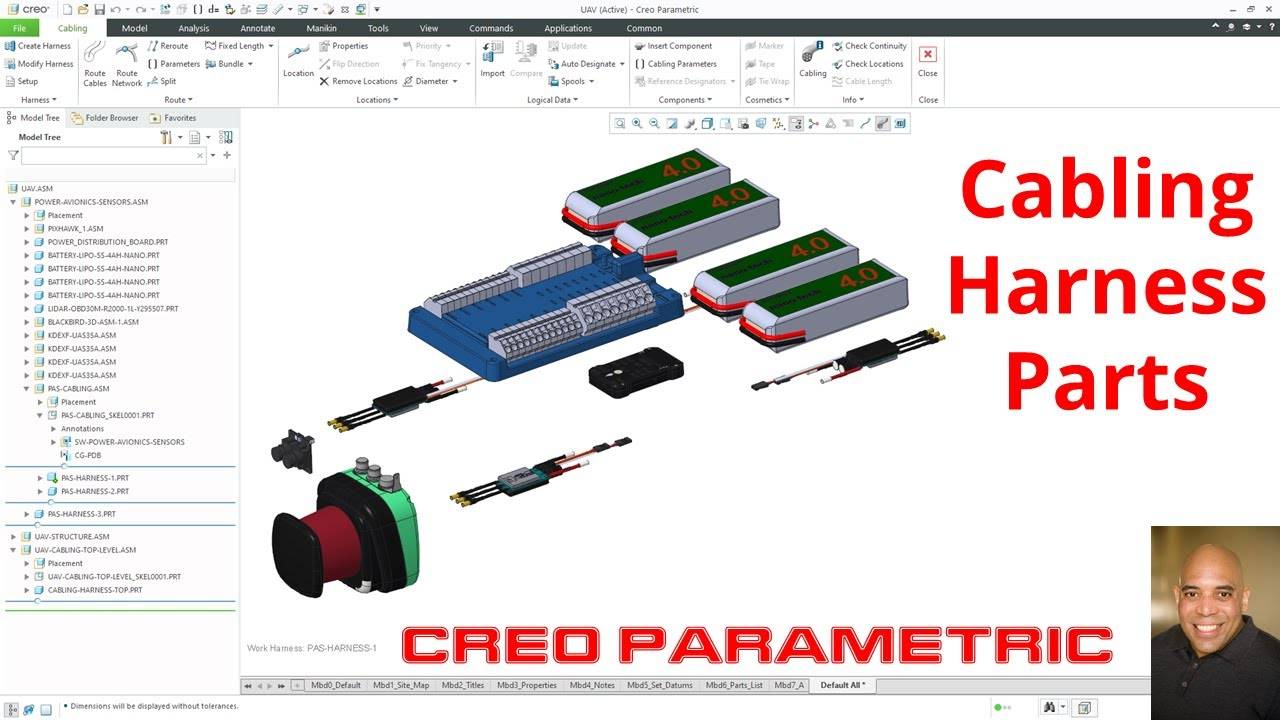Select the Split cable tool

click(x=162, y=82)
